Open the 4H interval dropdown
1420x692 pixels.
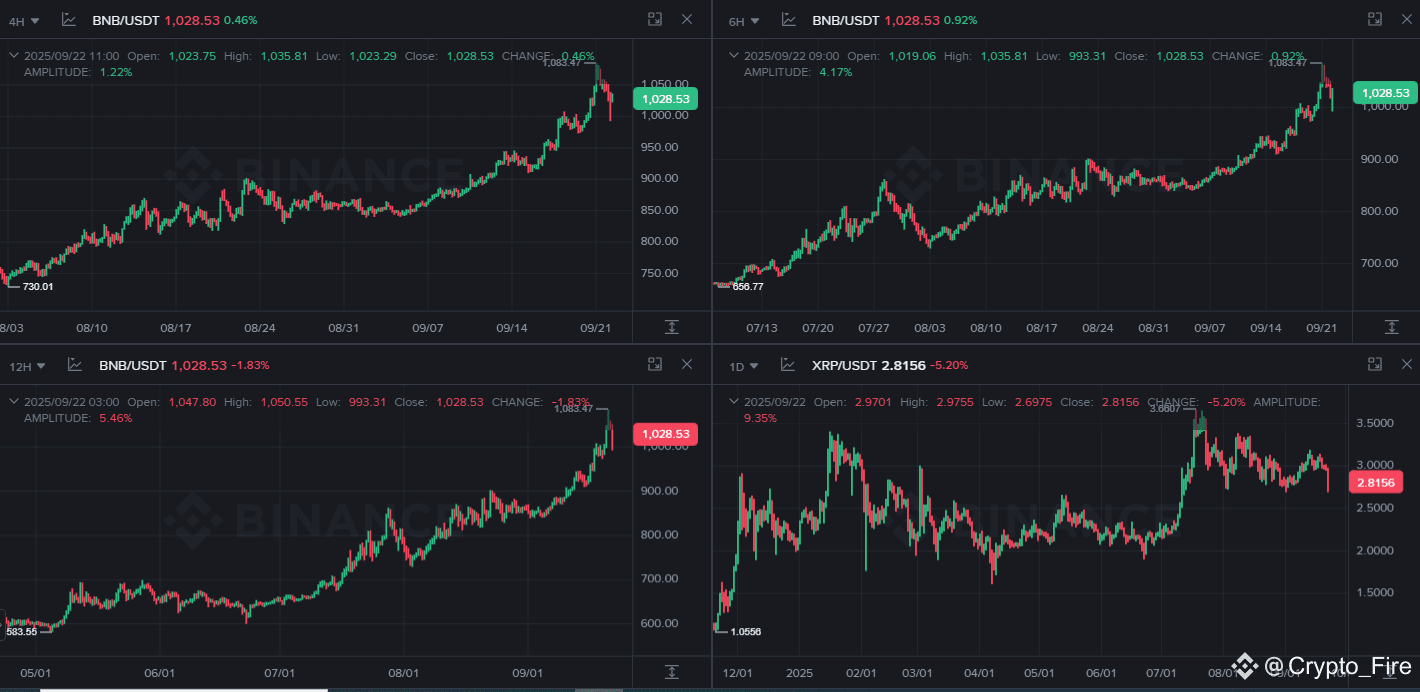click(x=25, y=21)
